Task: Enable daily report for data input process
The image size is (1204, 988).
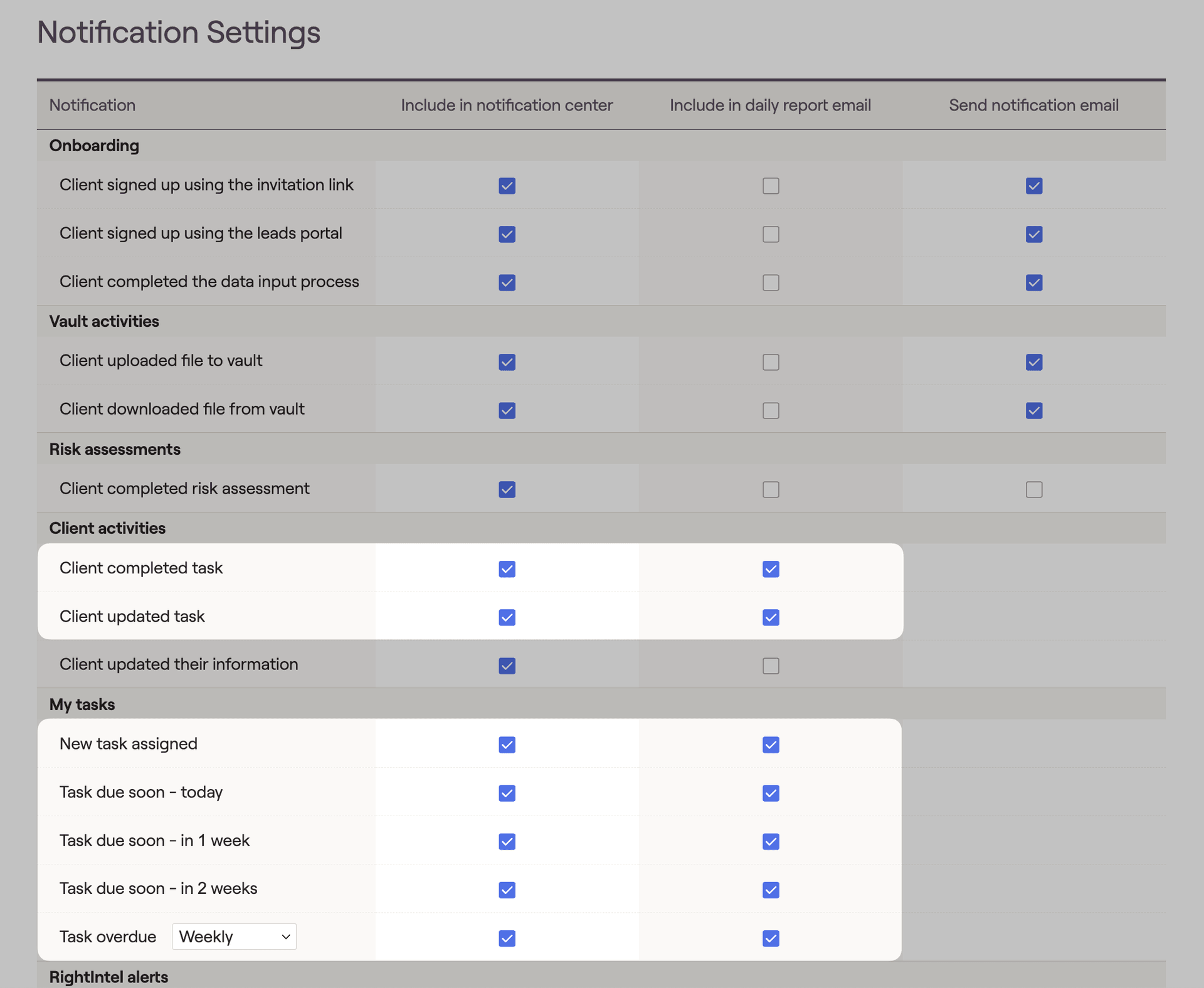Action: [x=771, y=282]
